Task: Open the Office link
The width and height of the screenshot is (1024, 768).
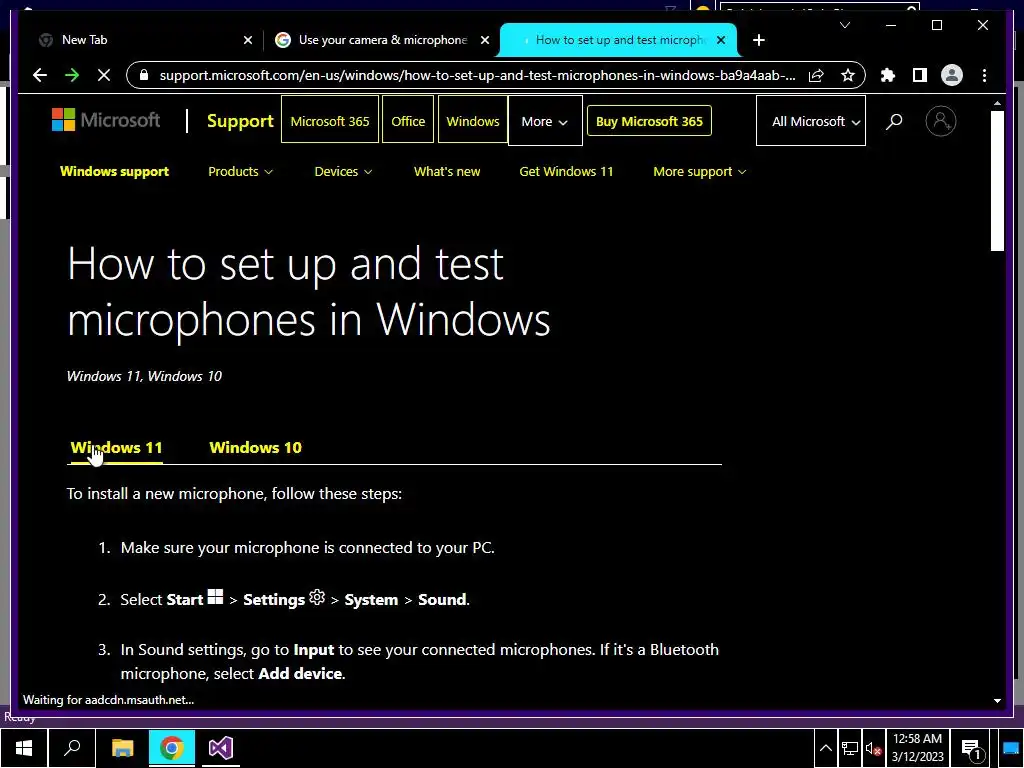Action: [408, 121]
